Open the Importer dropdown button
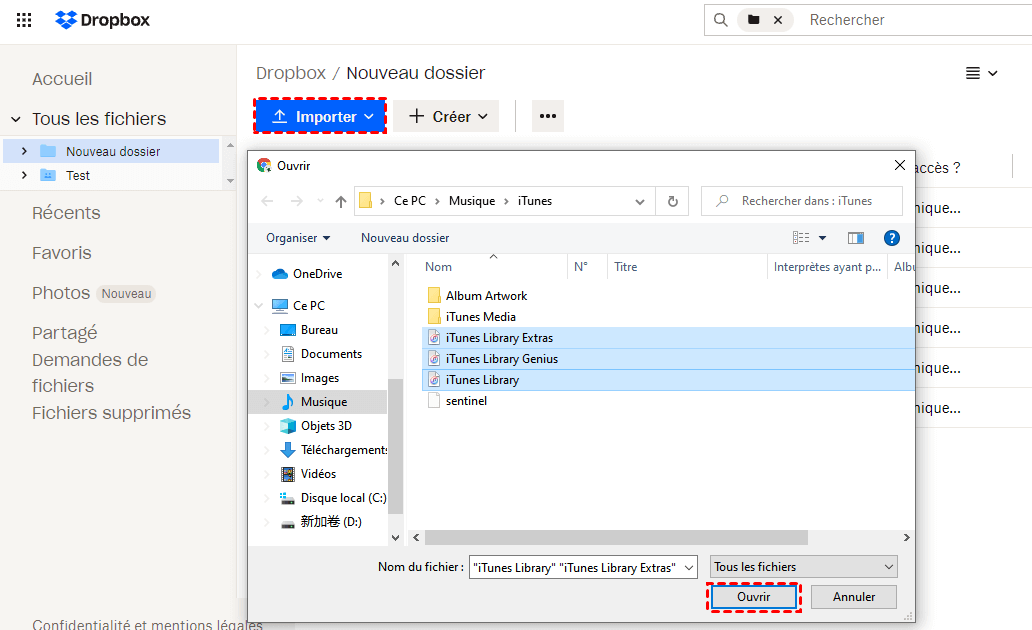 point(320,117)
